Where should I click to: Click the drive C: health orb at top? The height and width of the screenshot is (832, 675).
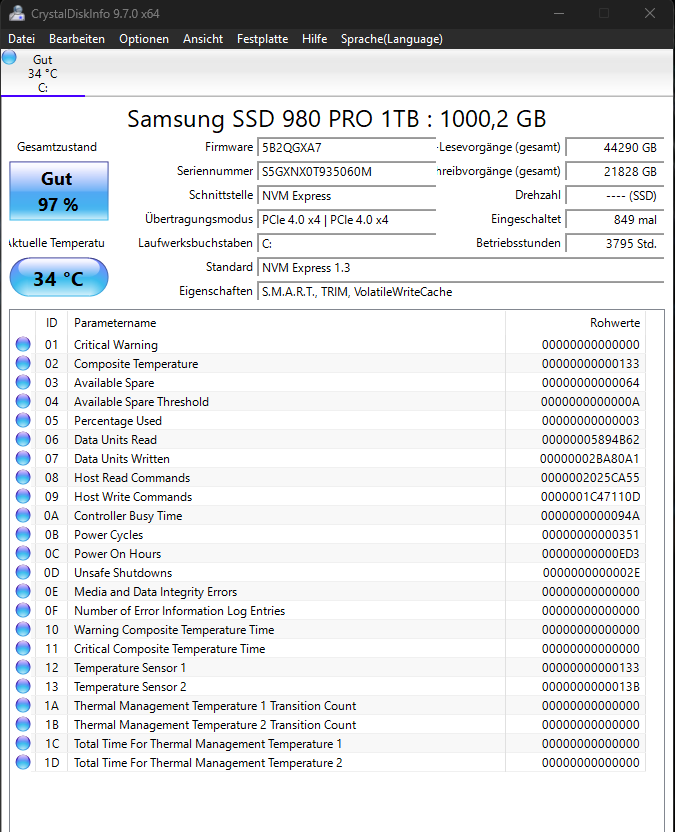10,57
